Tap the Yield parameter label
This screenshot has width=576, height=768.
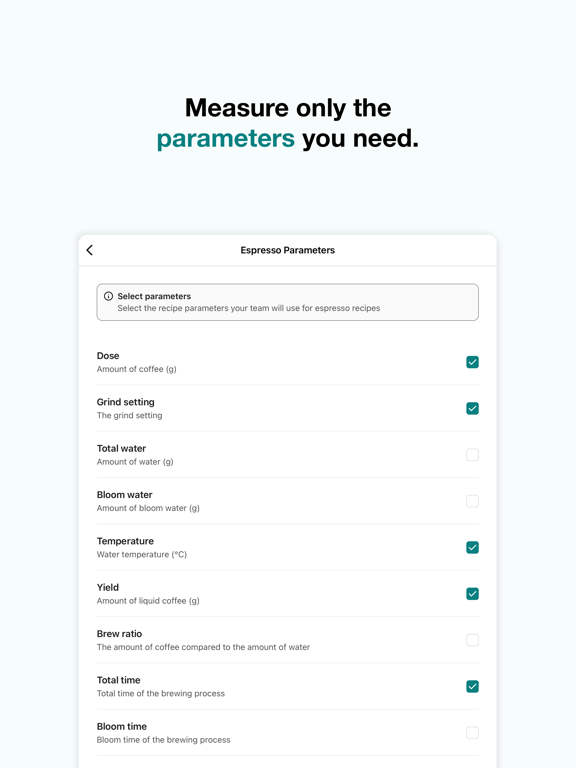[108, 587]
